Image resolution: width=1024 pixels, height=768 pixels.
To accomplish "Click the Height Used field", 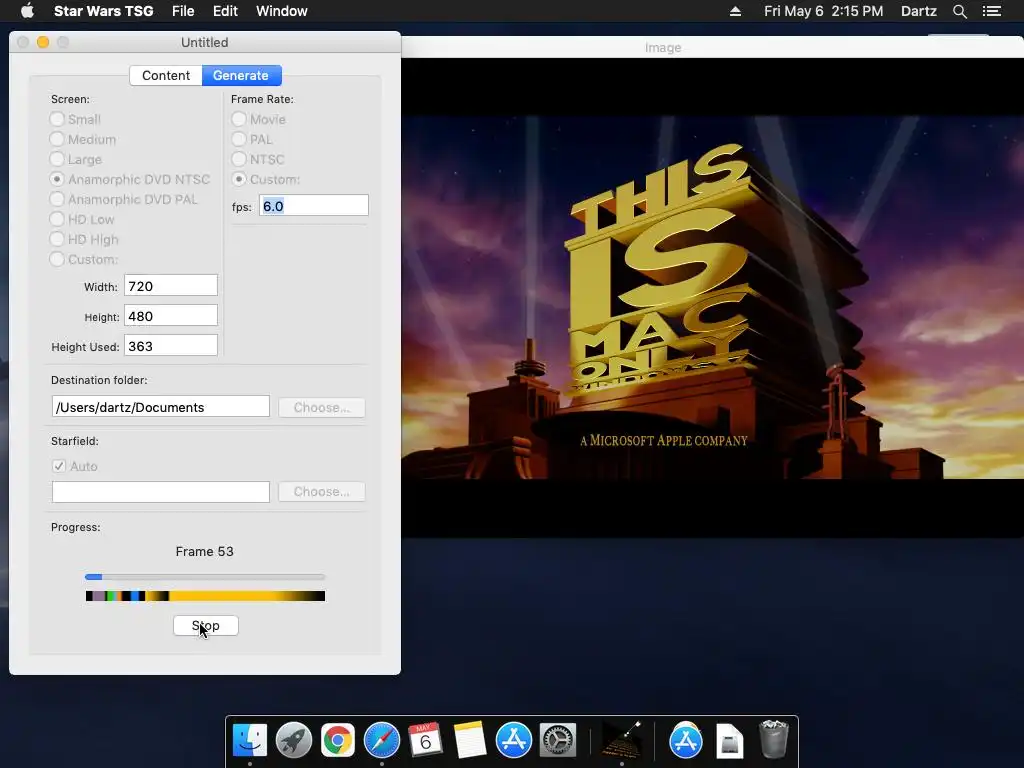I will click(171, 345).
